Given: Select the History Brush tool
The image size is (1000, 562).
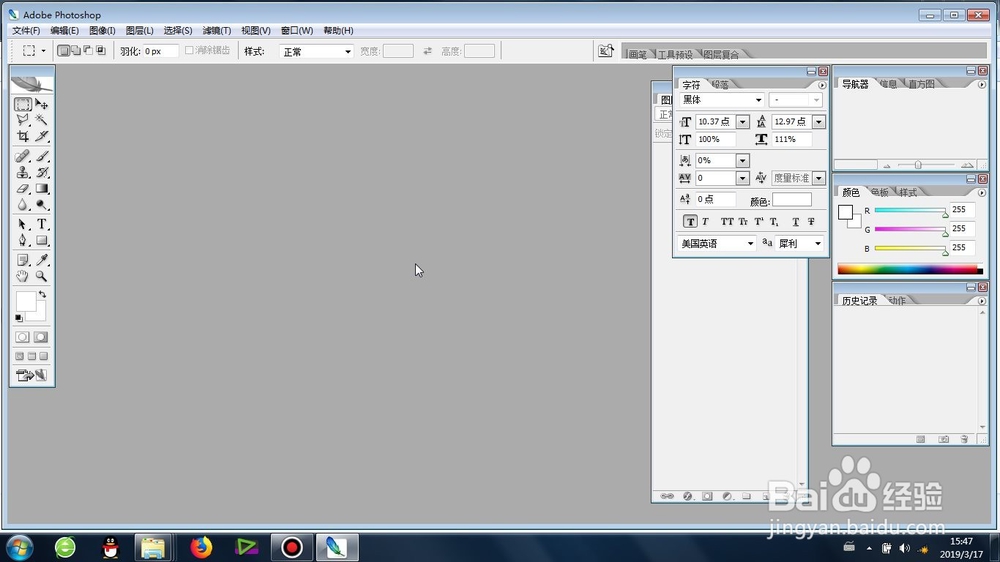Looking at the screenshot, I should tap(41, 172).
